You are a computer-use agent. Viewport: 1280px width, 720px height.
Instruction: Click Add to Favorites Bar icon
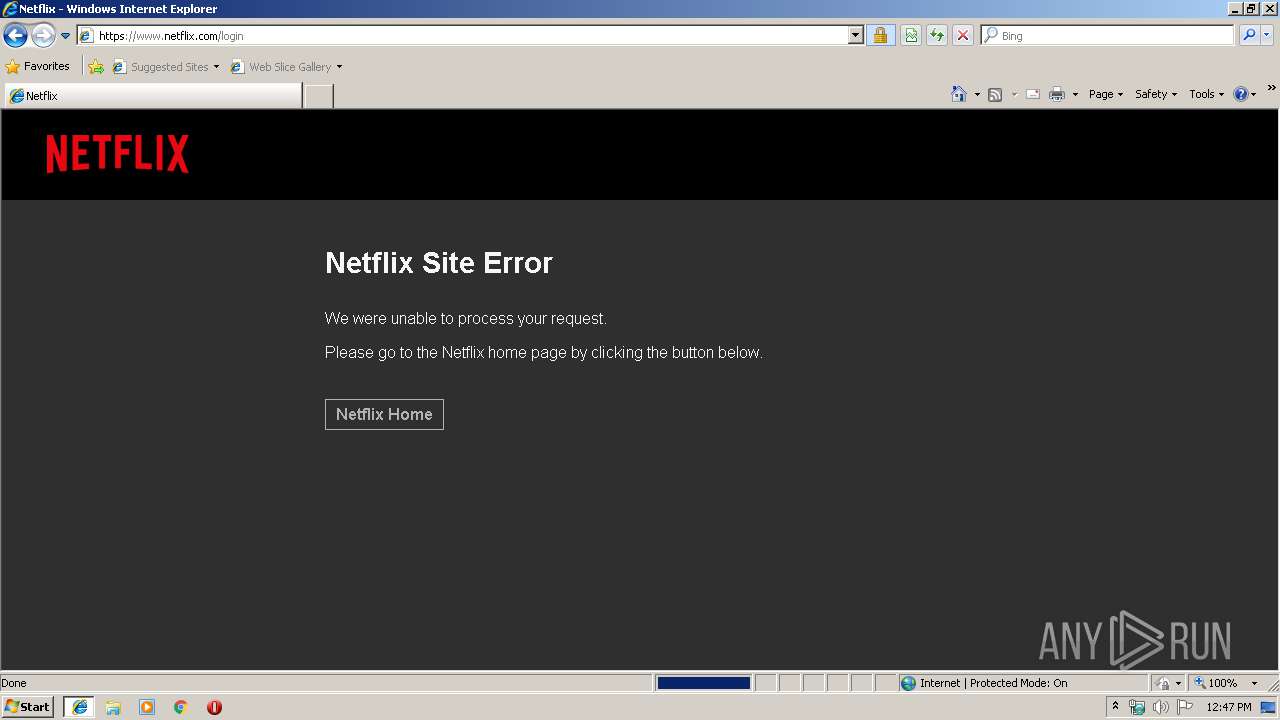click(x=96, y=67)
